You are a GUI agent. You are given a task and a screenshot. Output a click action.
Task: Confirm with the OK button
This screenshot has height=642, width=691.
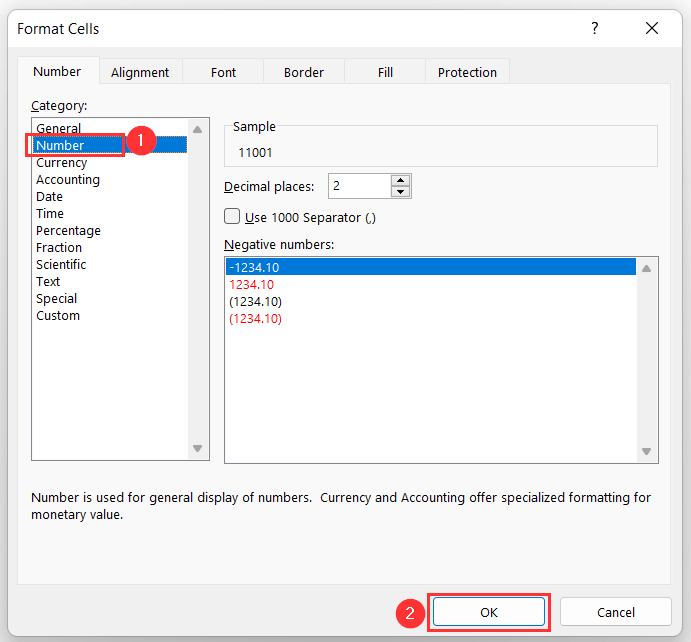(489, 612)
